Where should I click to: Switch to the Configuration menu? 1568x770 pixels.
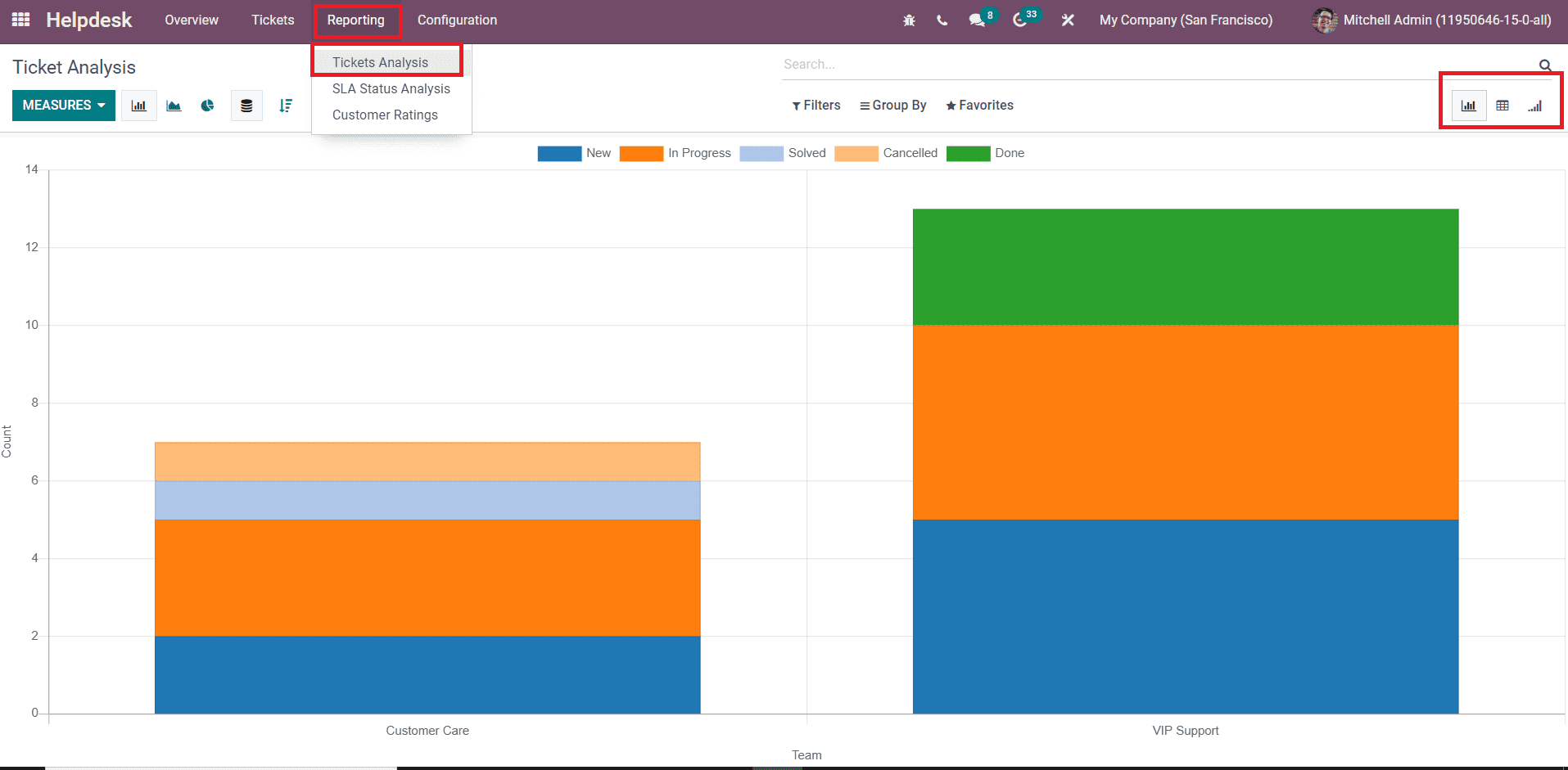click(x=456, y=20)
